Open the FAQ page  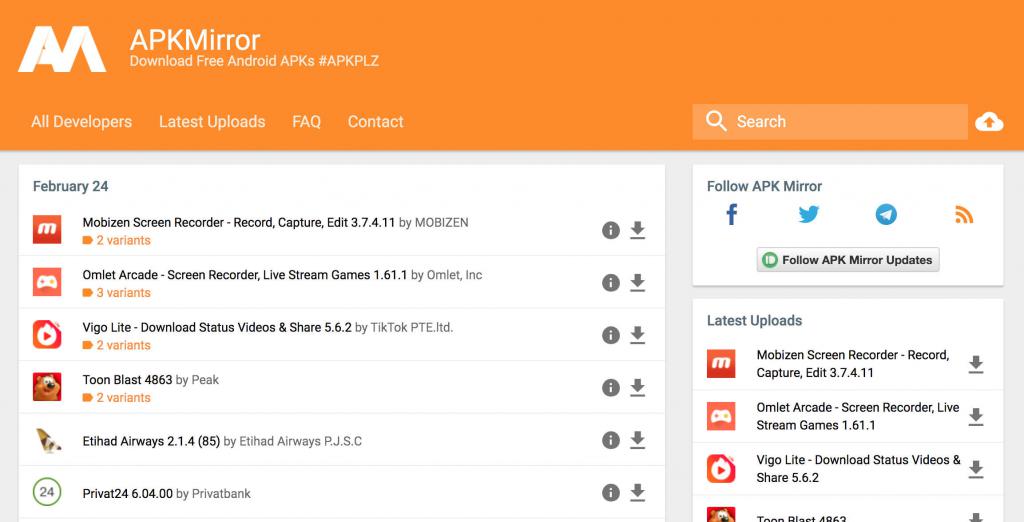coord(306,122)
